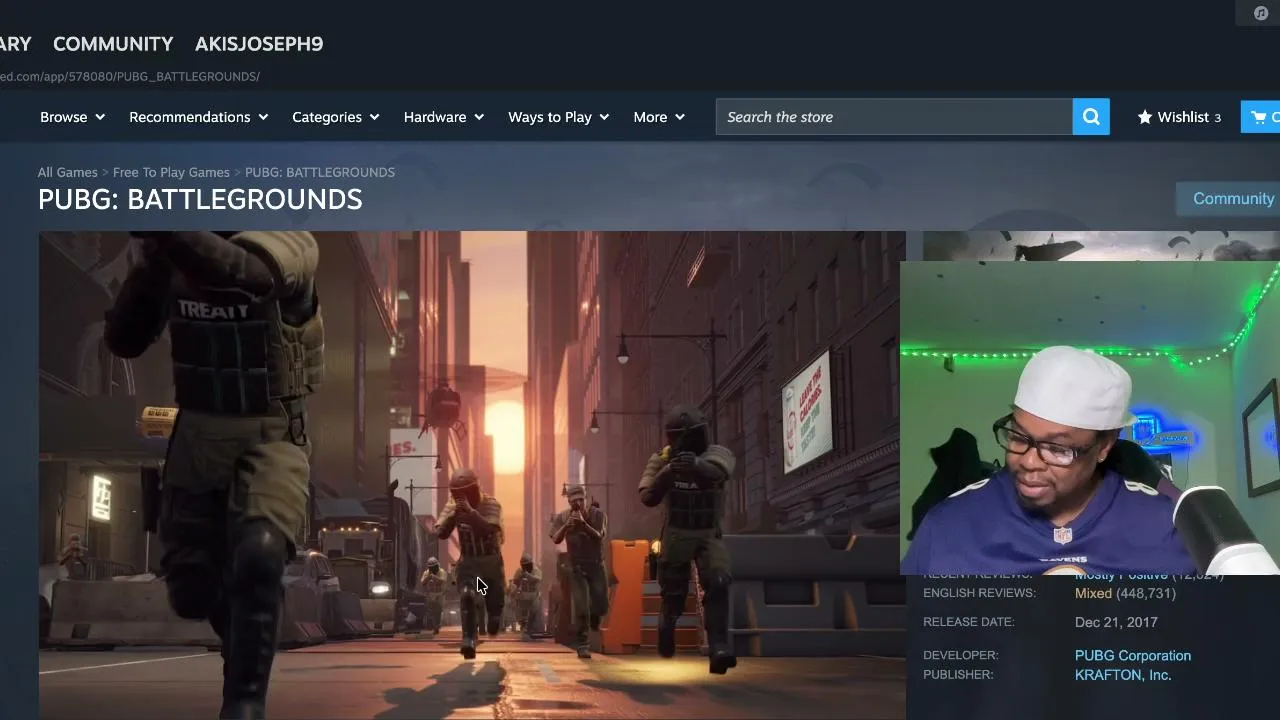The width and height of the screenshot is (1280, 720).
Task: Open the COMMUNITY menu
Action: 113,44
